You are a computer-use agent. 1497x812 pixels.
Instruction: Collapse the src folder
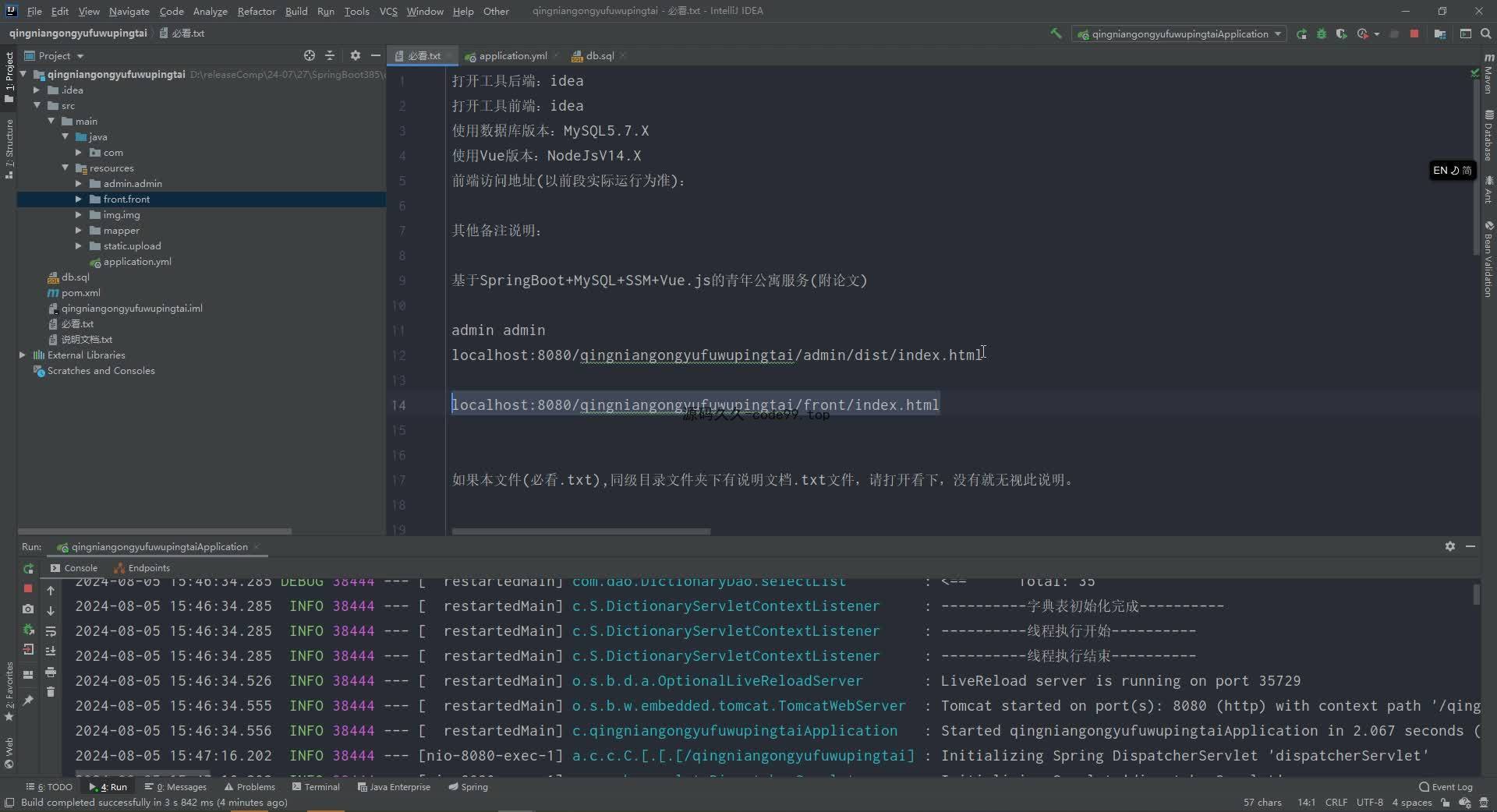coord(36,105)
